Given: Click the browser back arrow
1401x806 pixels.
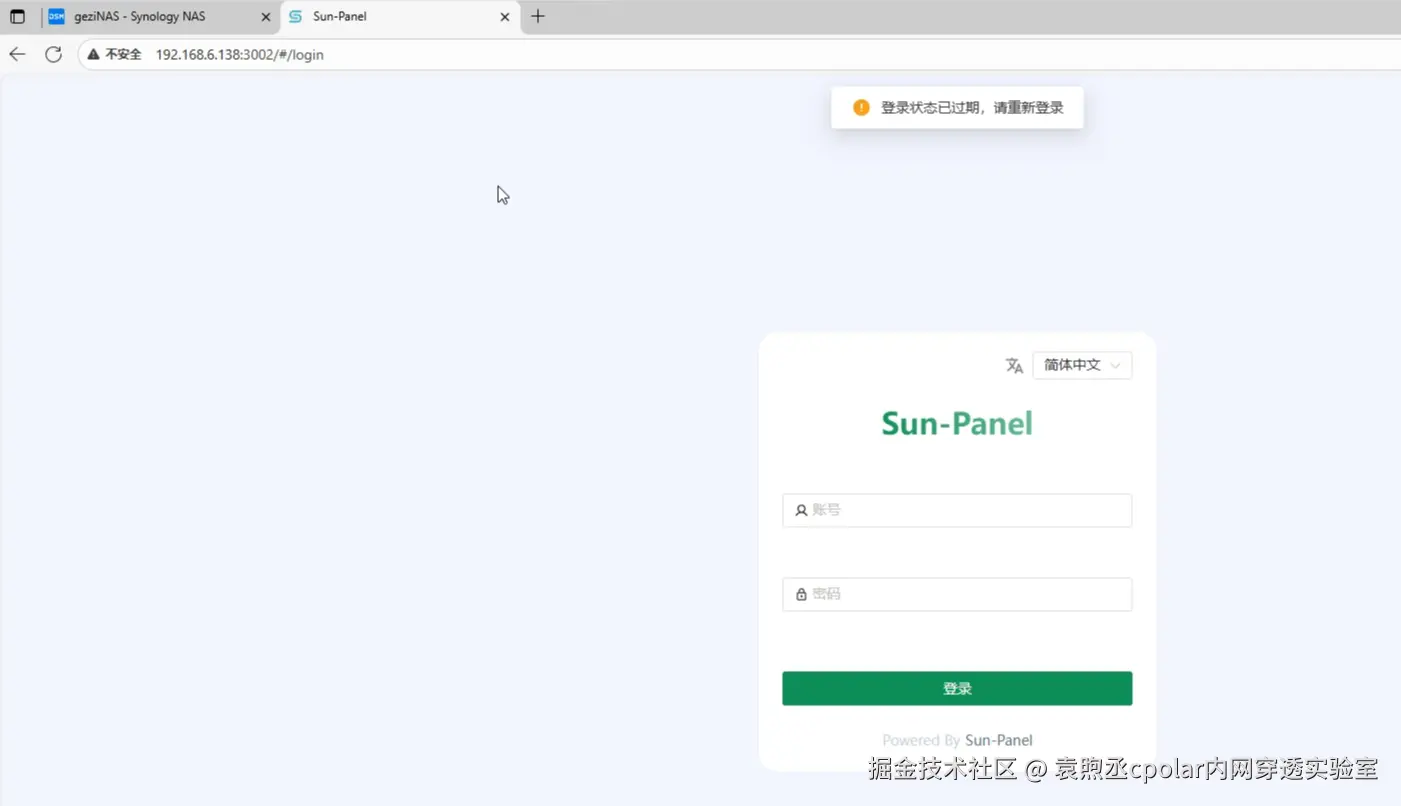Looking at the screenshot, I should click(17, 54).
